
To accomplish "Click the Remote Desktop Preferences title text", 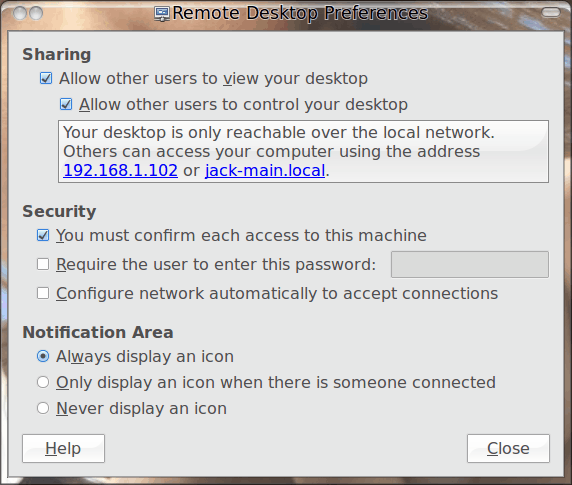I will [x=300, y=13].
